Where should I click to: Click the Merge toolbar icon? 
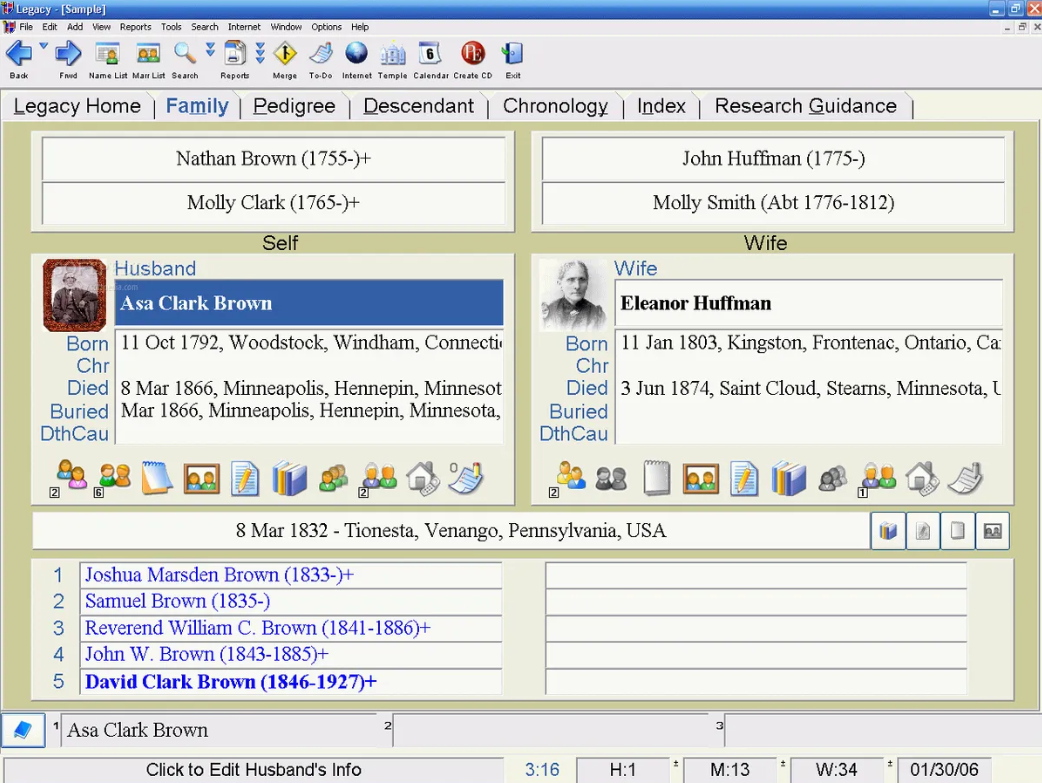pos(285,54)
